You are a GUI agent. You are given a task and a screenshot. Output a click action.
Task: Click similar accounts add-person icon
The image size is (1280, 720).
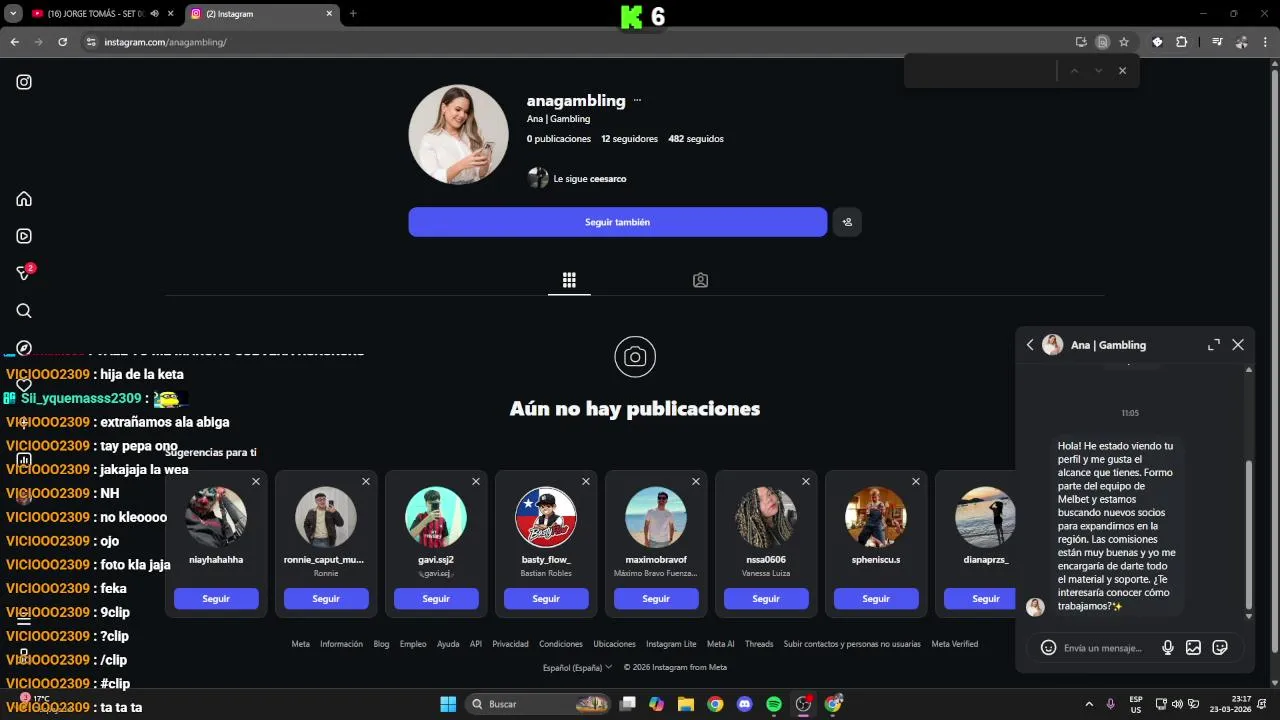pyautogui.click(x=847, y=222)
